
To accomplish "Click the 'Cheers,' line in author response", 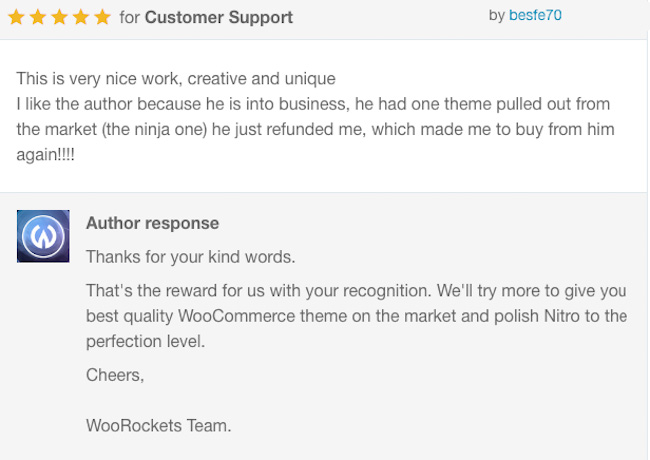I will [x=115, y=375].
